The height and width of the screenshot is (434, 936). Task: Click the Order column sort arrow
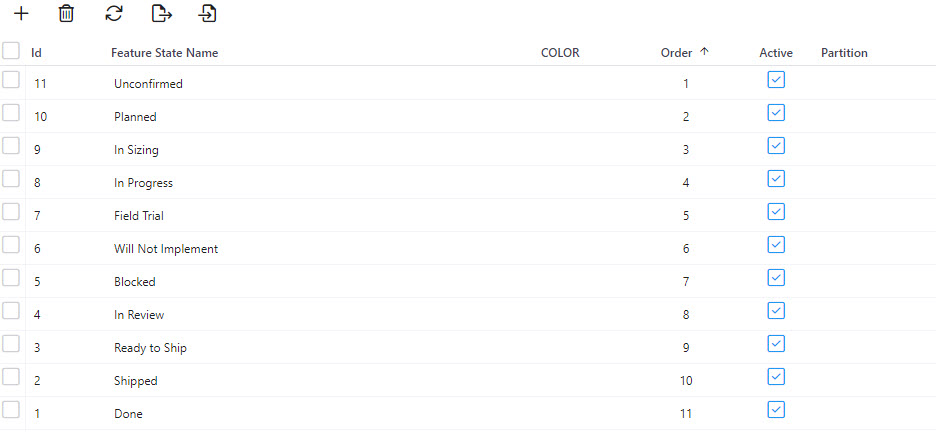[704, 52]
